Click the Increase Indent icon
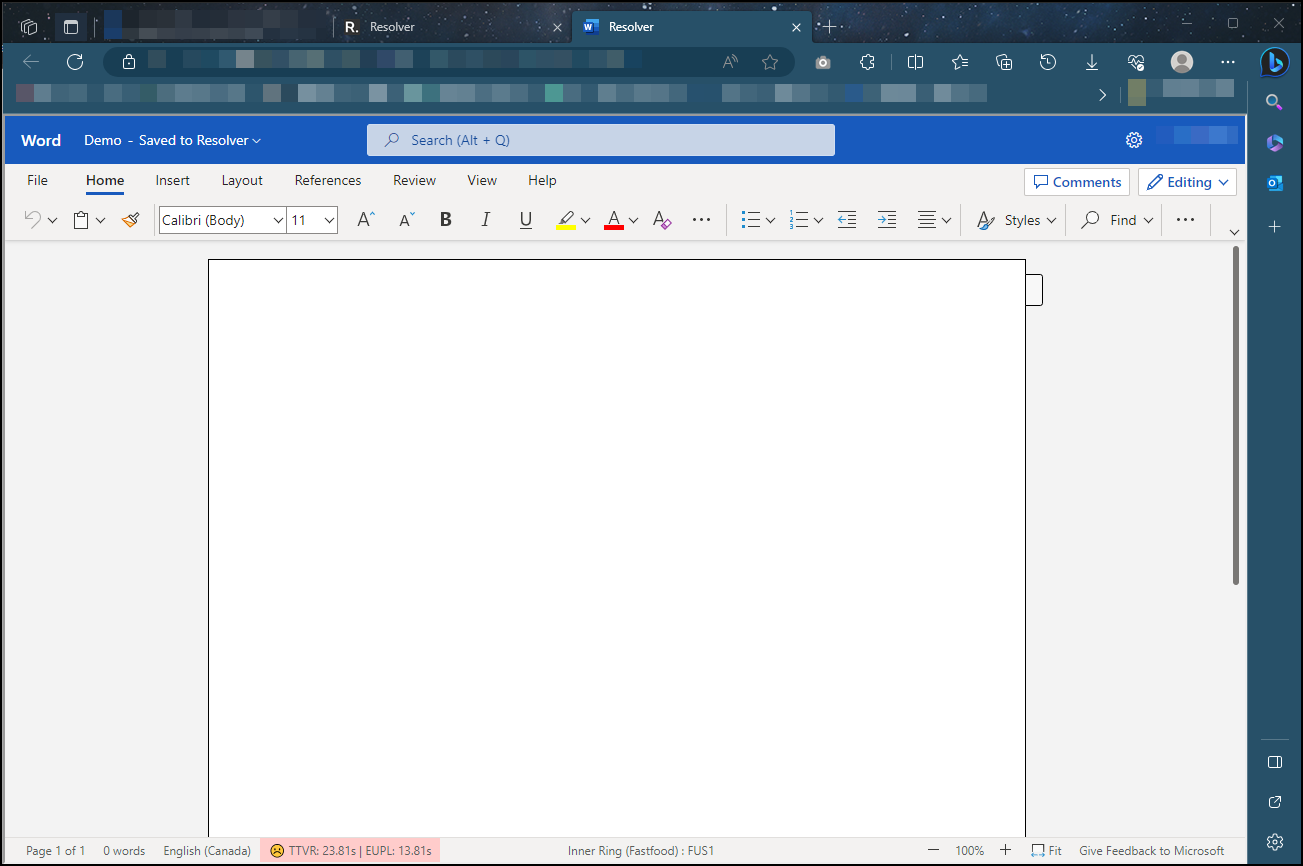 click(x=886, y=220)
